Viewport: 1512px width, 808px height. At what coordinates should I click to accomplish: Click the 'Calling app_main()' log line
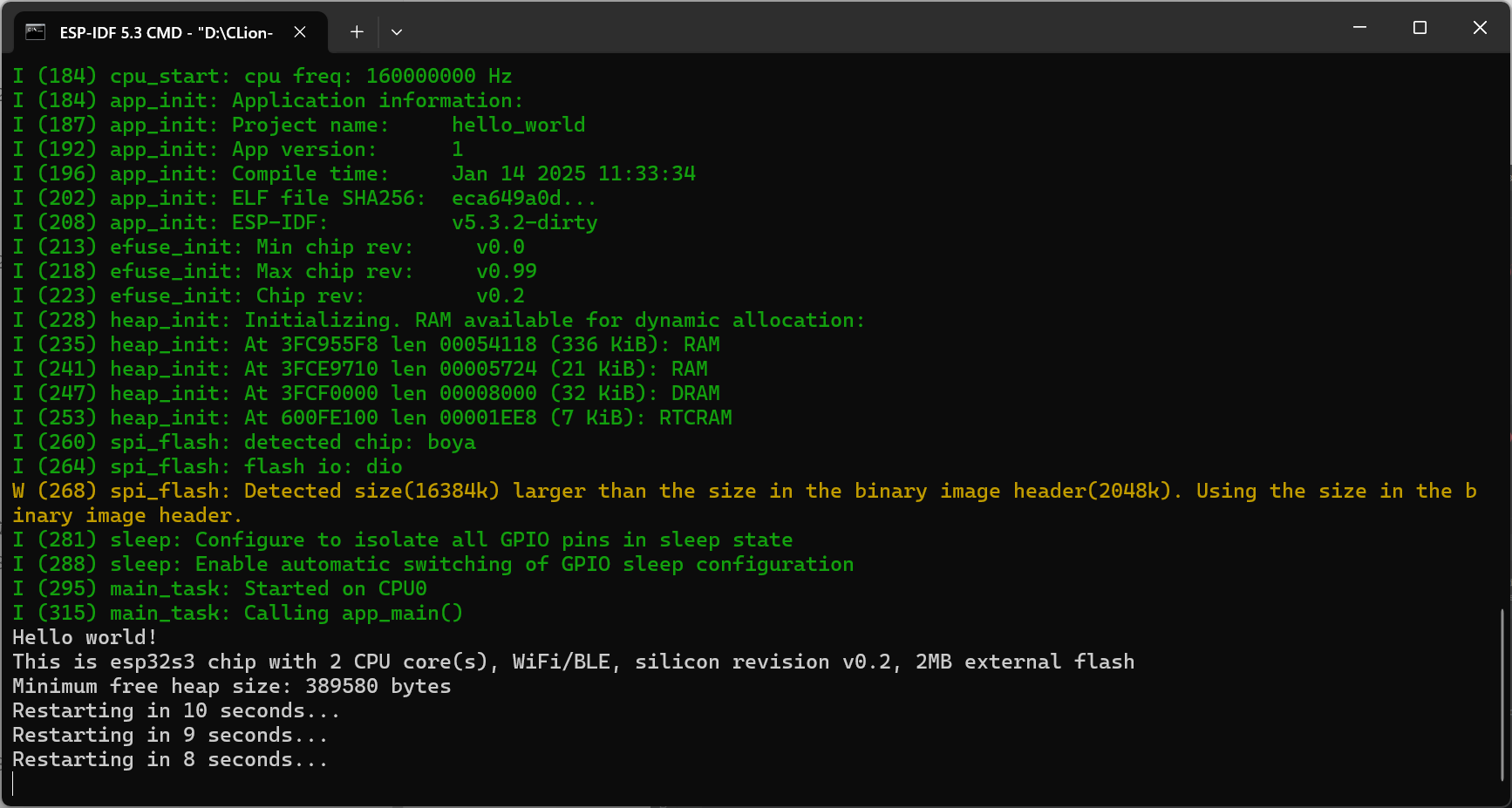pyautogui.click(x=237, y=614)
